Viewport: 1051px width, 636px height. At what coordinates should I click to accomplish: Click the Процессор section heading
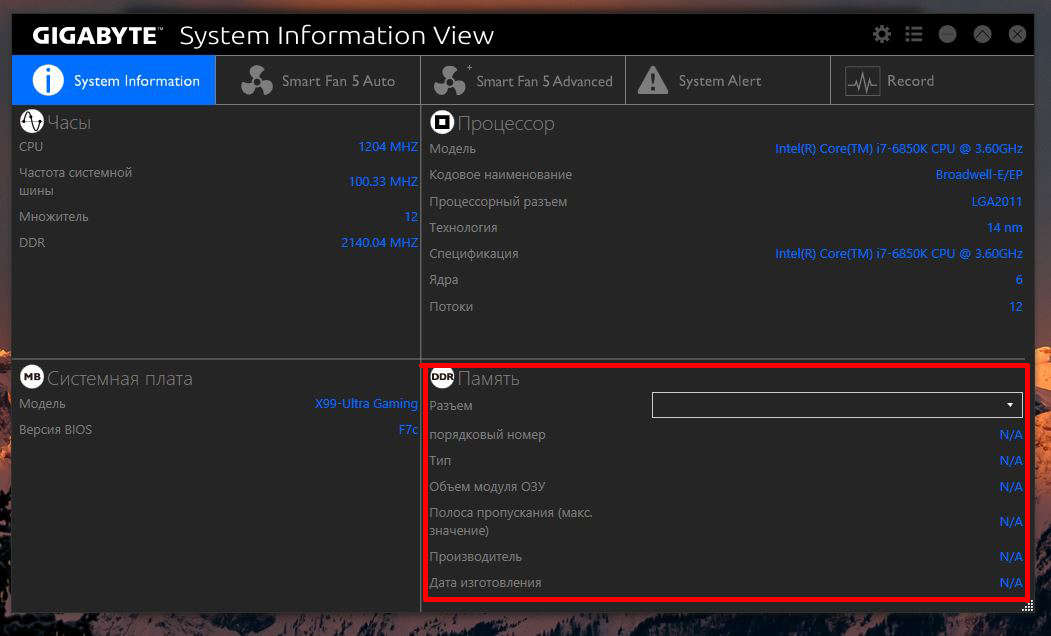coord(506,124)
